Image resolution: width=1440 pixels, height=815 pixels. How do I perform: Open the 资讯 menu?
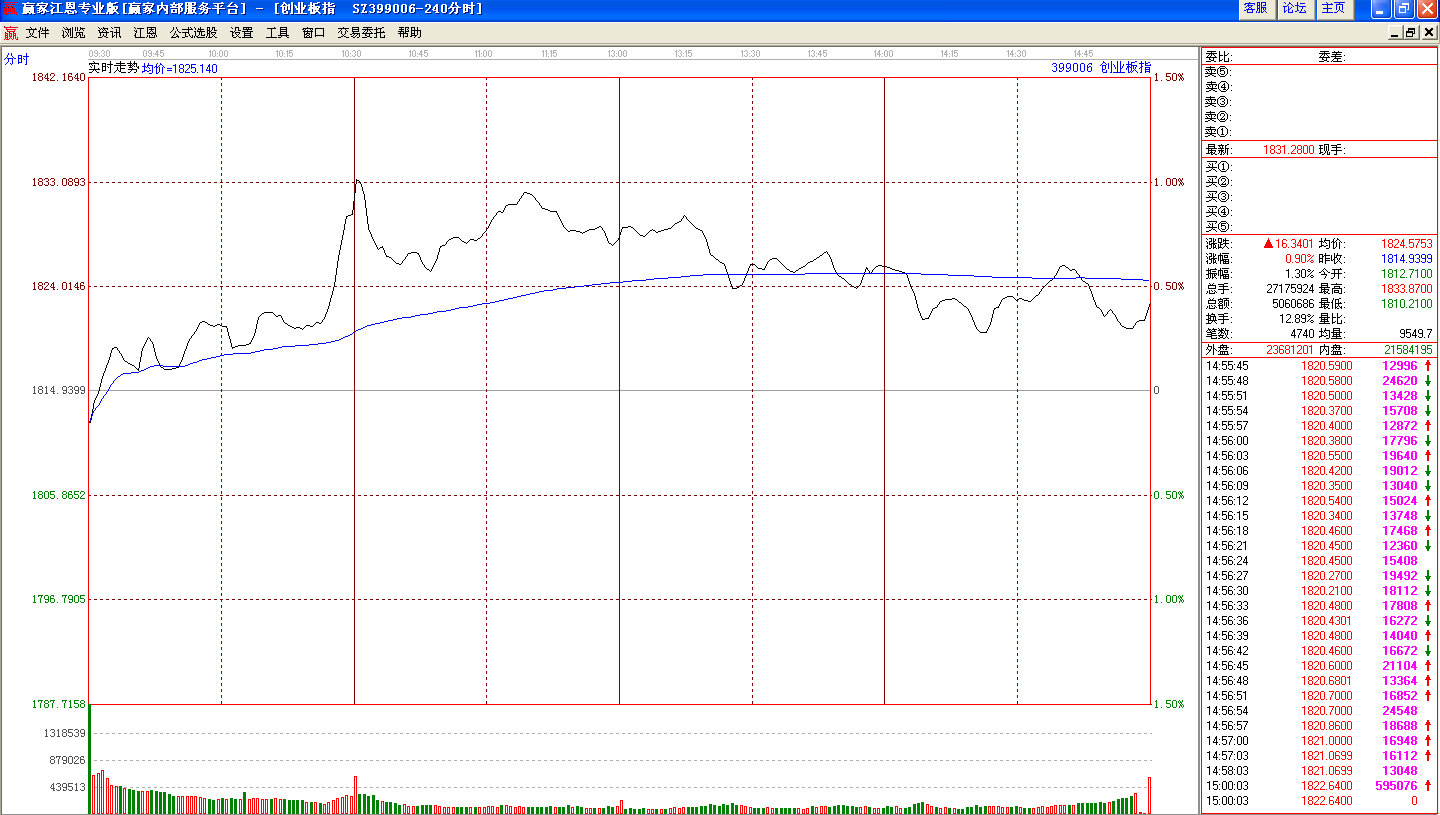tap(109, 33)
